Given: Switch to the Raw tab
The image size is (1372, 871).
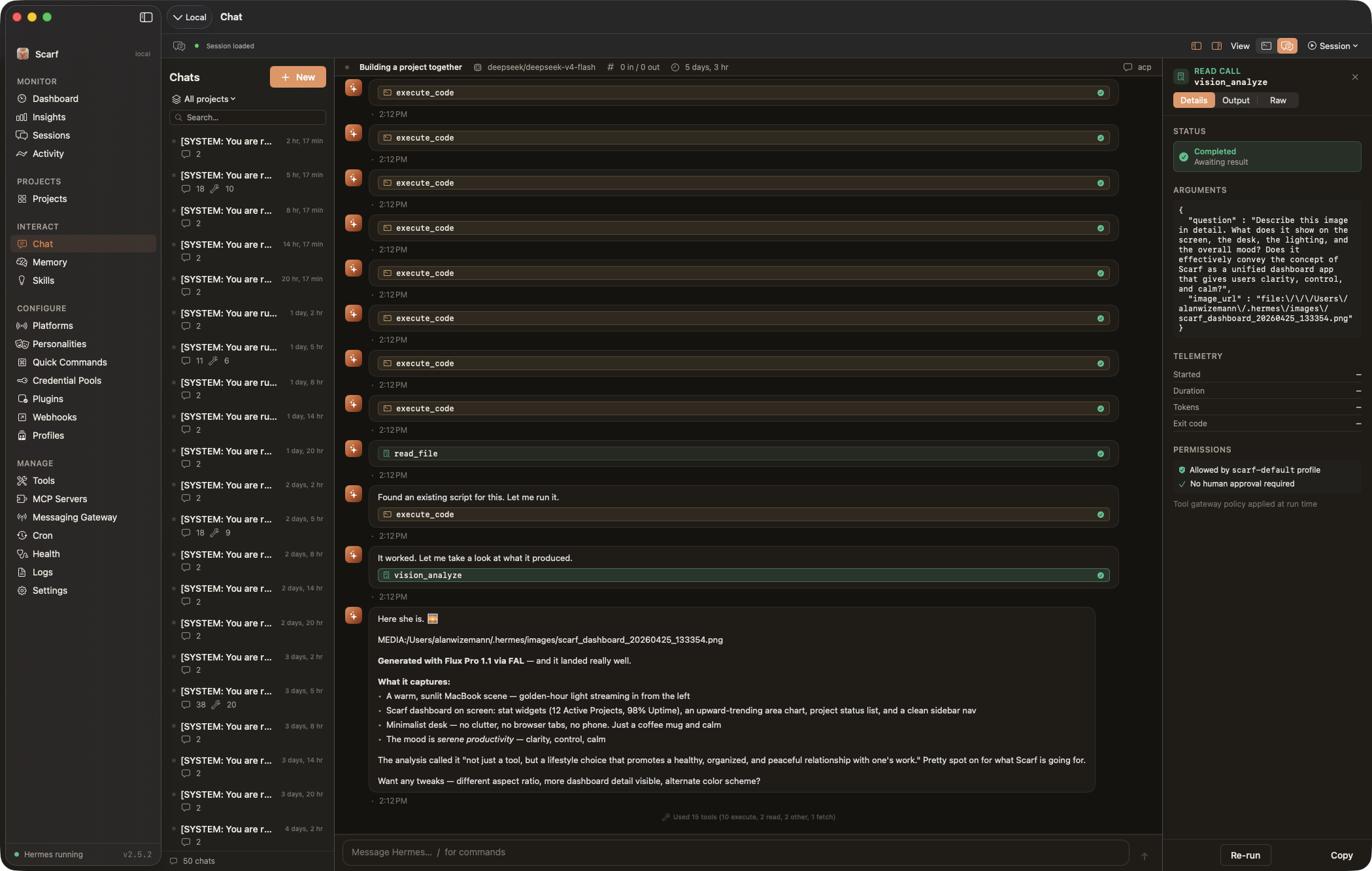Looking at the screenshot, I should [1278, 100].
